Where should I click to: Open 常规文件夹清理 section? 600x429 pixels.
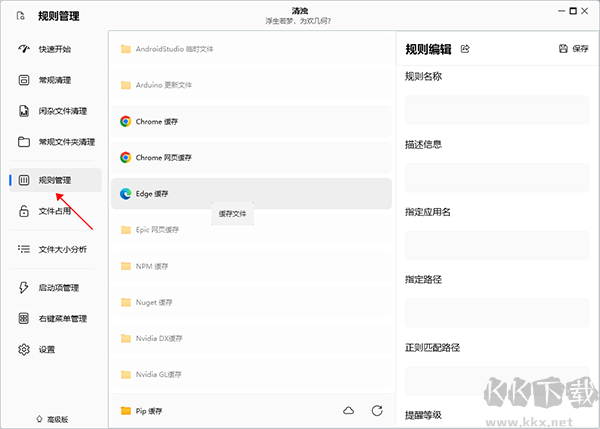pyautogui.click(x=55, y=142)
